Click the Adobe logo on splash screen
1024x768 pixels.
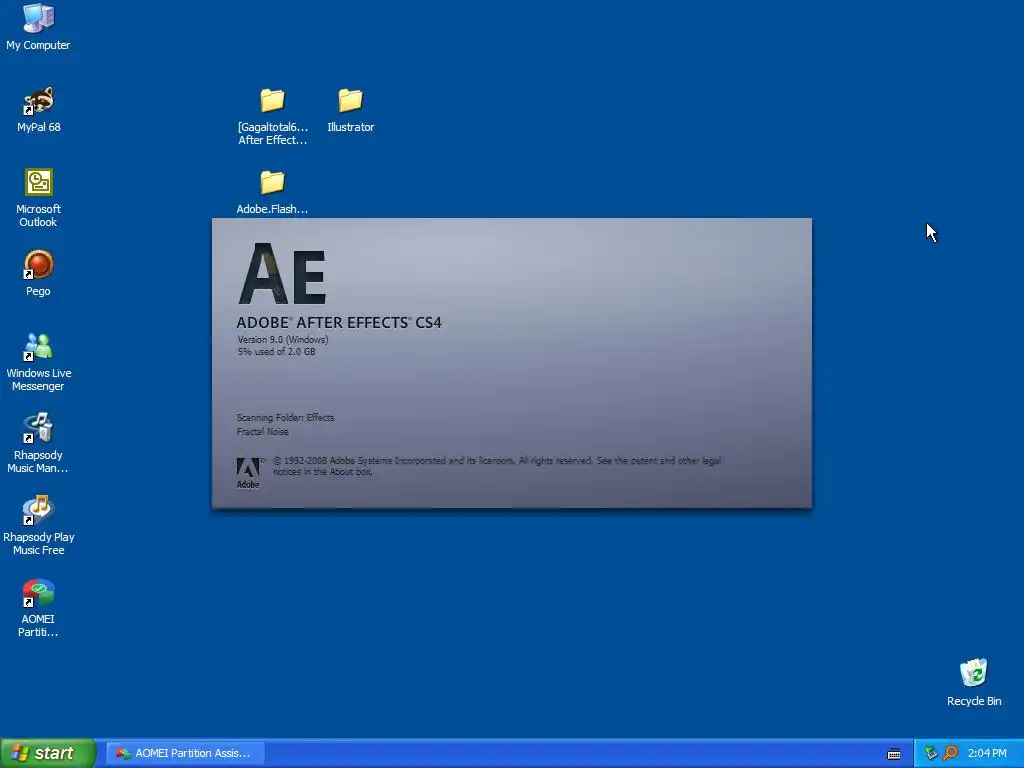pyautogui.click(x=248, y=473)
